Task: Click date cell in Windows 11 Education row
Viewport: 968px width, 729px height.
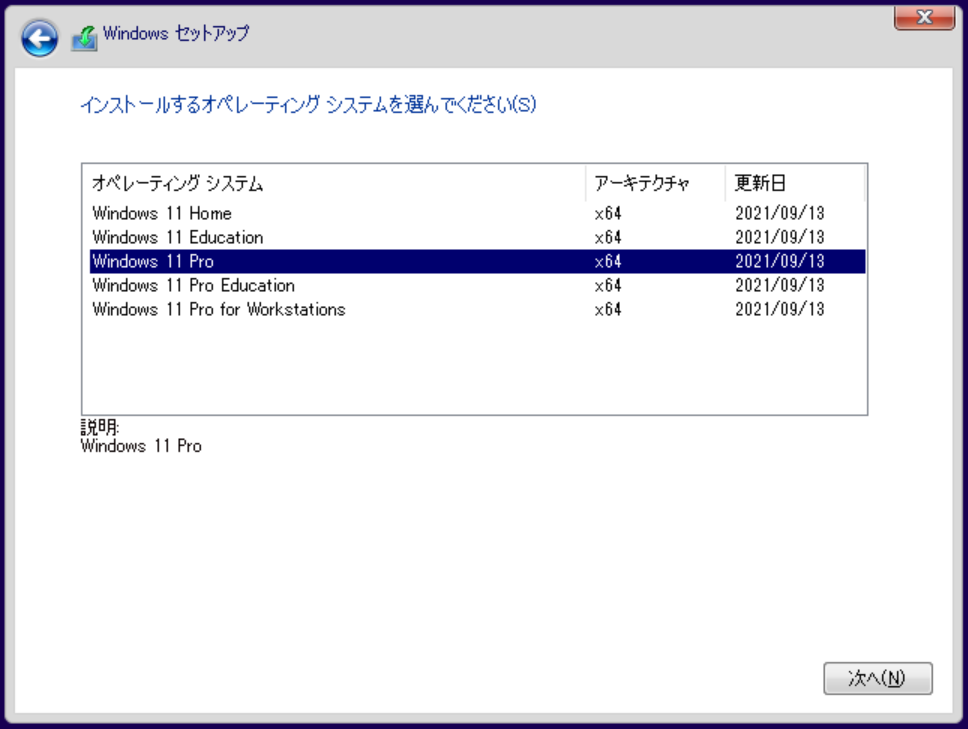Action: click(780, 238)
